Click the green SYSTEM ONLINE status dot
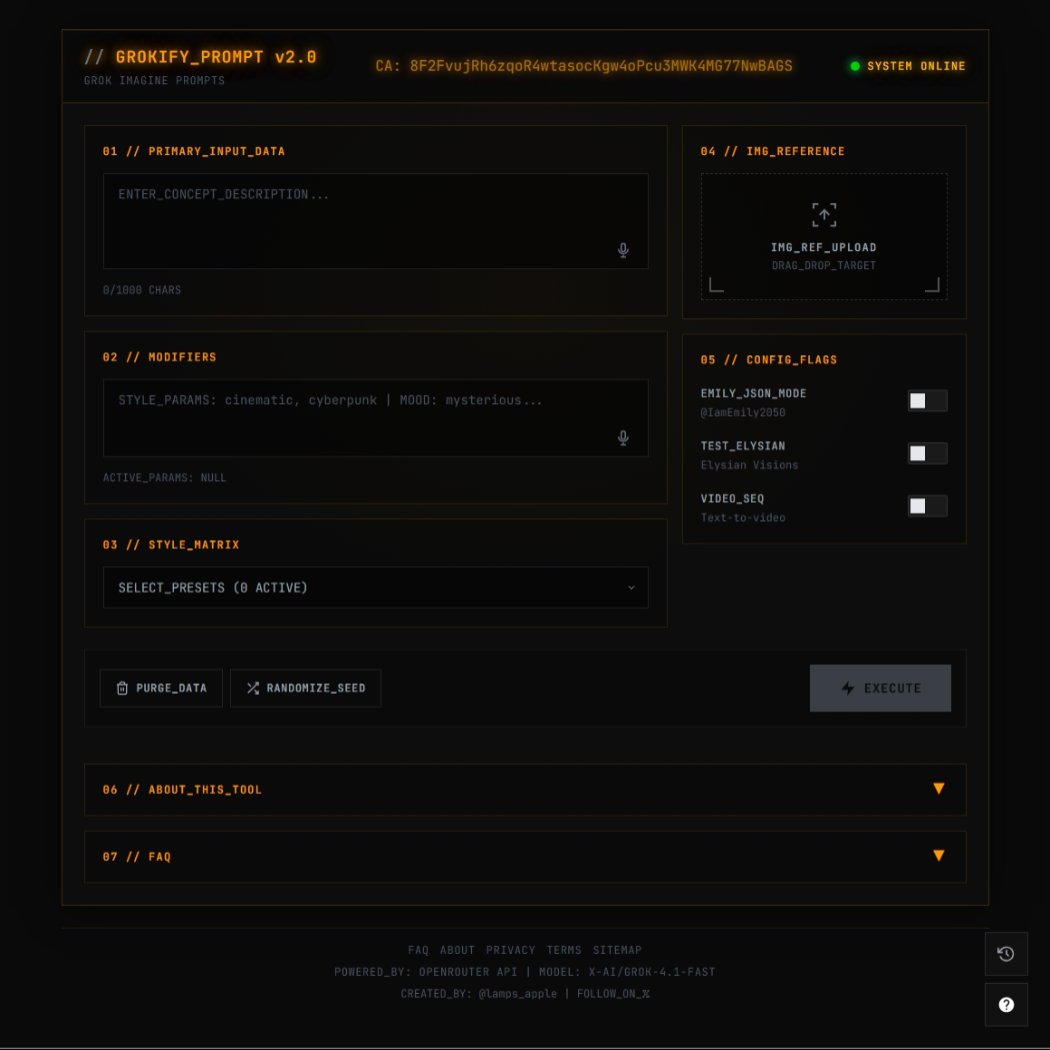The height and width of the screenshot is (1050, 1050). tap(854, 66)
